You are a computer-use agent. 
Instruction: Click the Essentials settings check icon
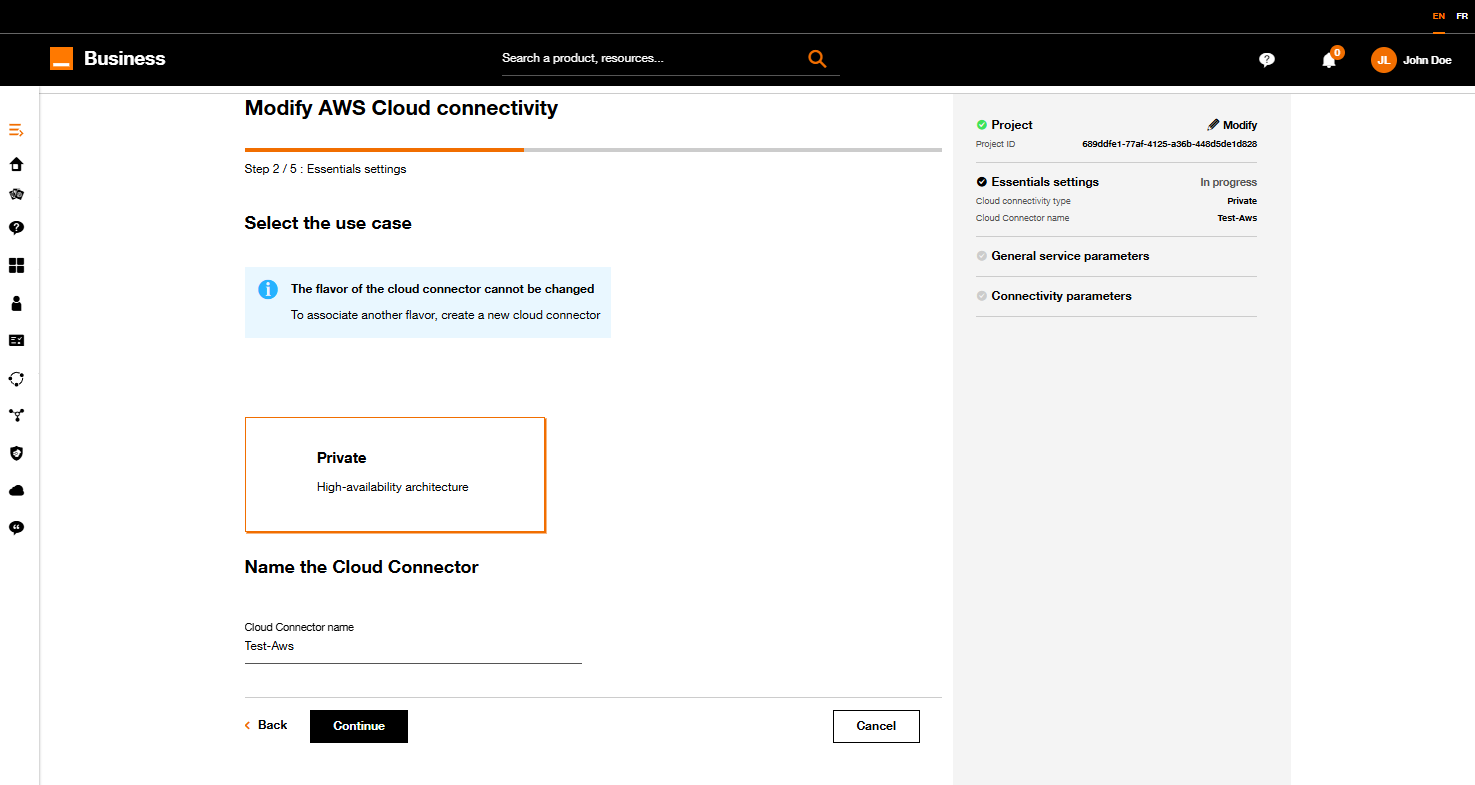tap(981, 182)
